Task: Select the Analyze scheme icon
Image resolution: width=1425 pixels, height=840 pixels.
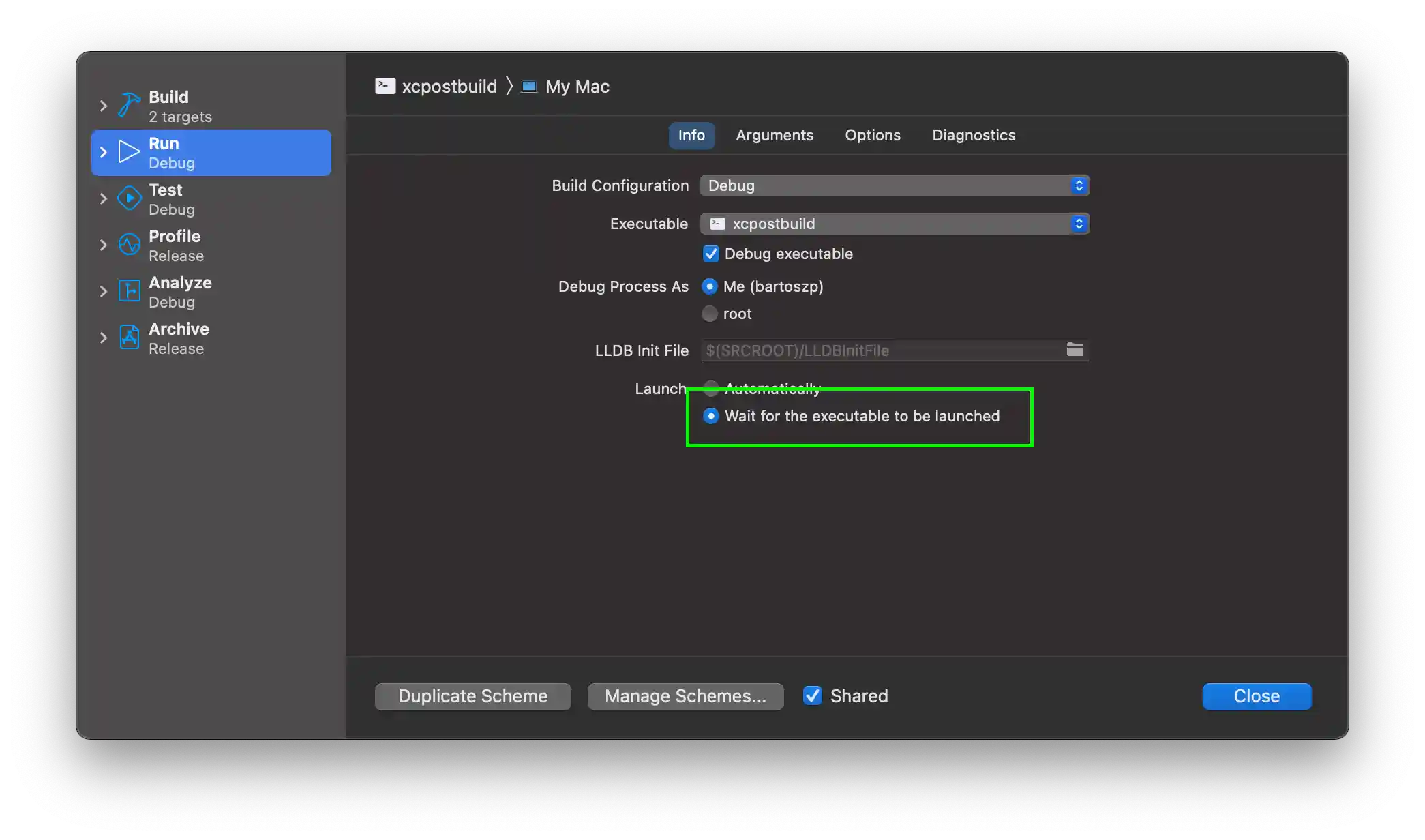Action: [x=129, y=290]
